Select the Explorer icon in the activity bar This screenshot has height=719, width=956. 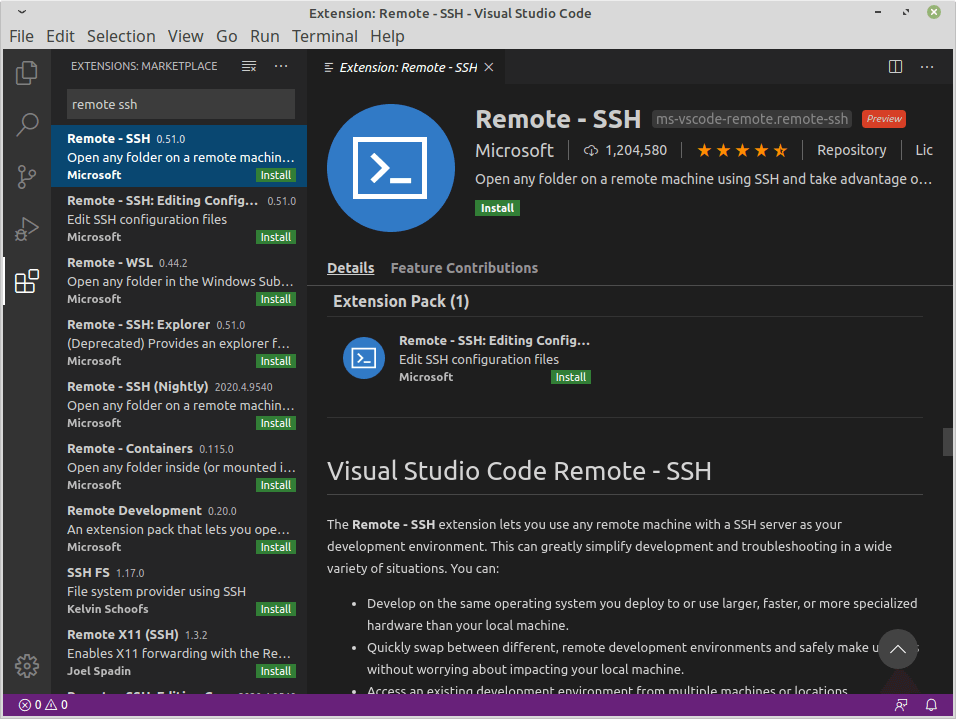27,72
